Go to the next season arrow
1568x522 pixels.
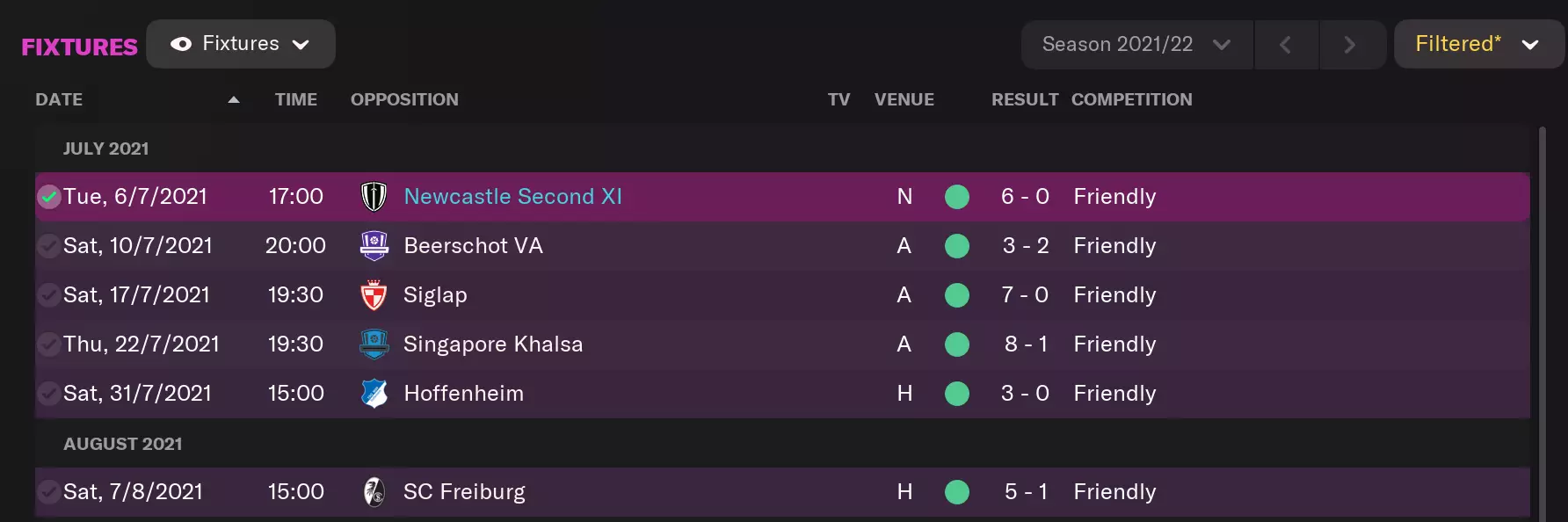(x=1350, y=45)
